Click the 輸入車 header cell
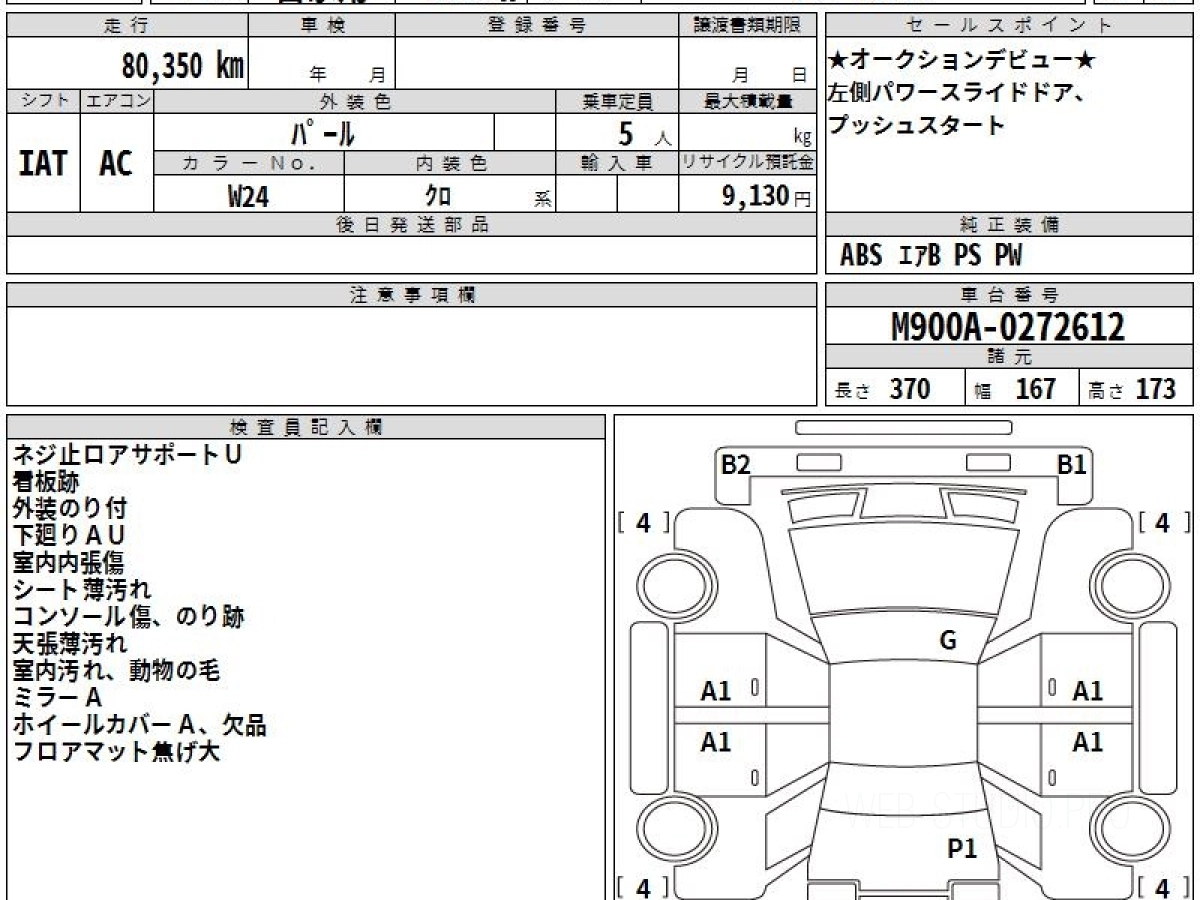 (617, 163)
